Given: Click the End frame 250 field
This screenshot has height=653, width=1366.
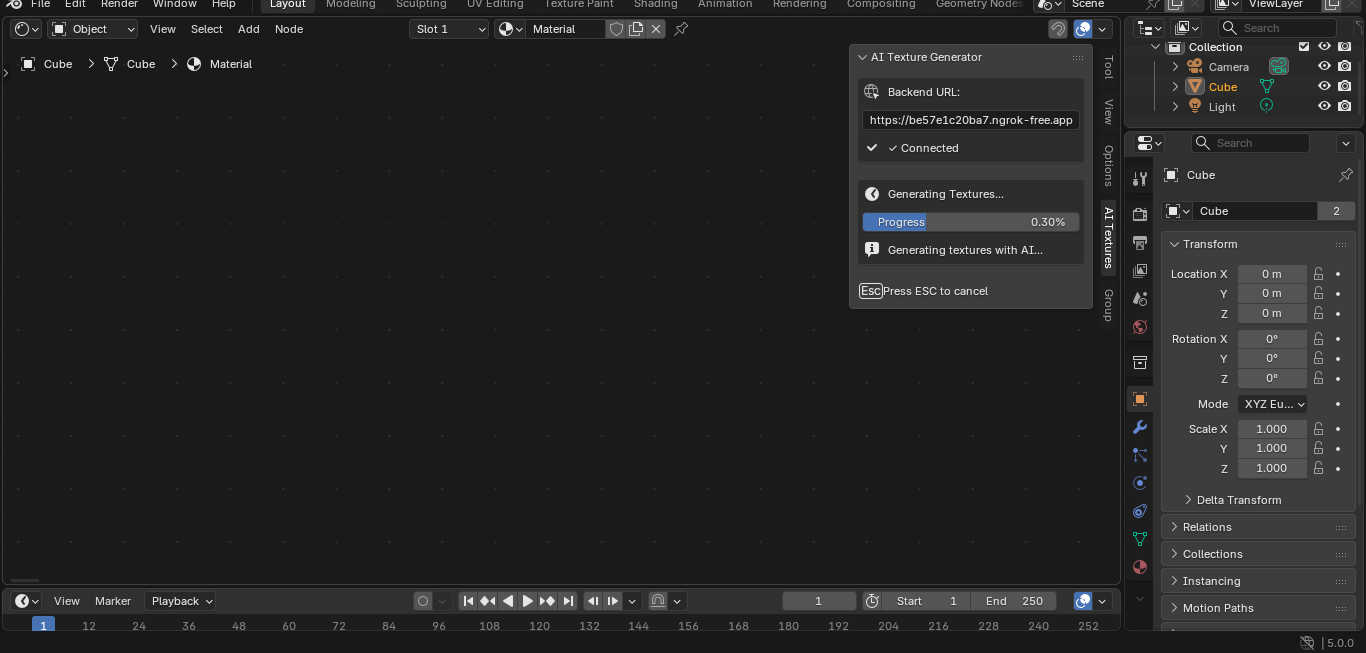Looking at the screenshot, I should [x=1013, y=601].
